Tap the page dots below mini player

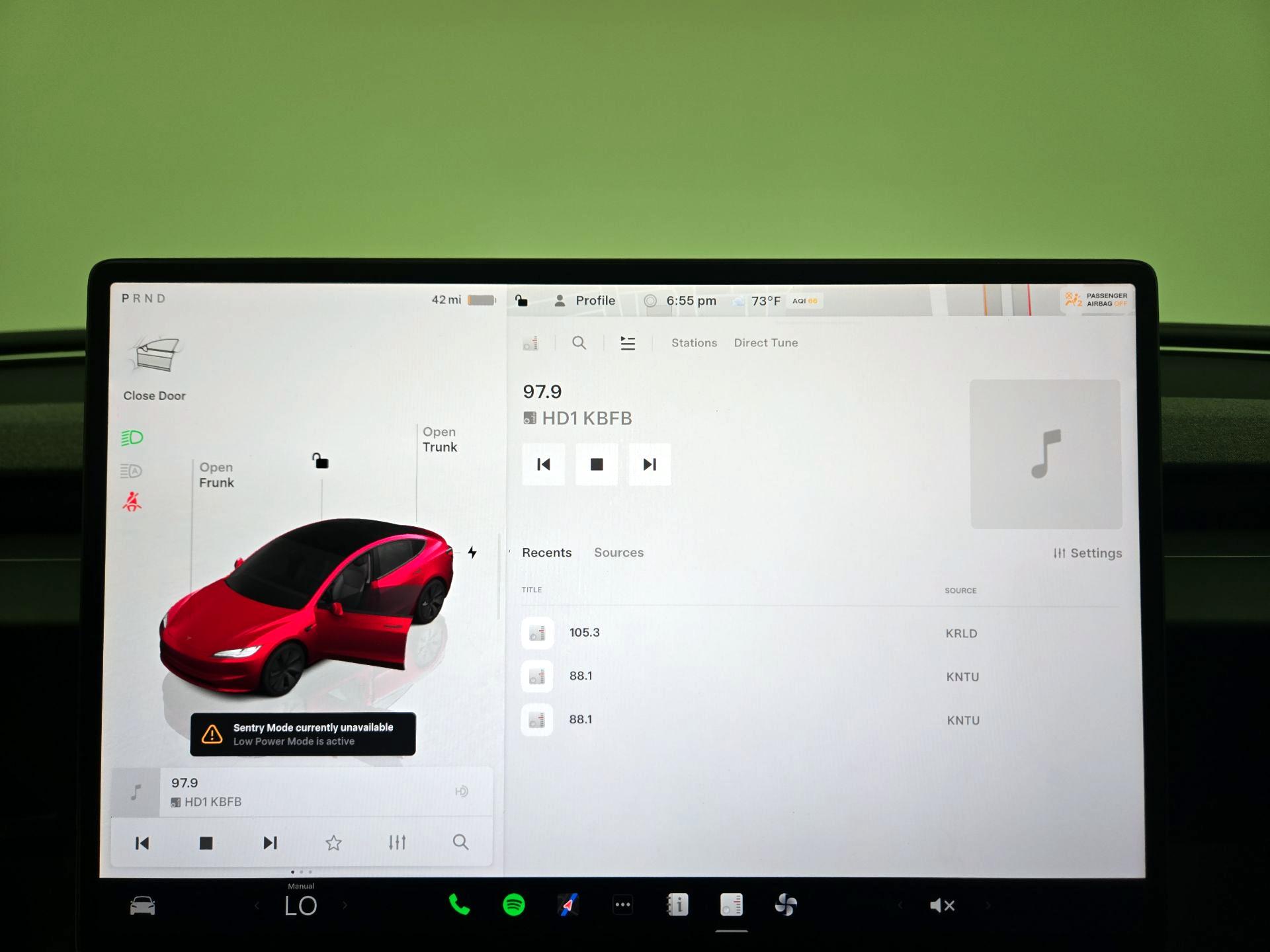[x=301, y=872]
